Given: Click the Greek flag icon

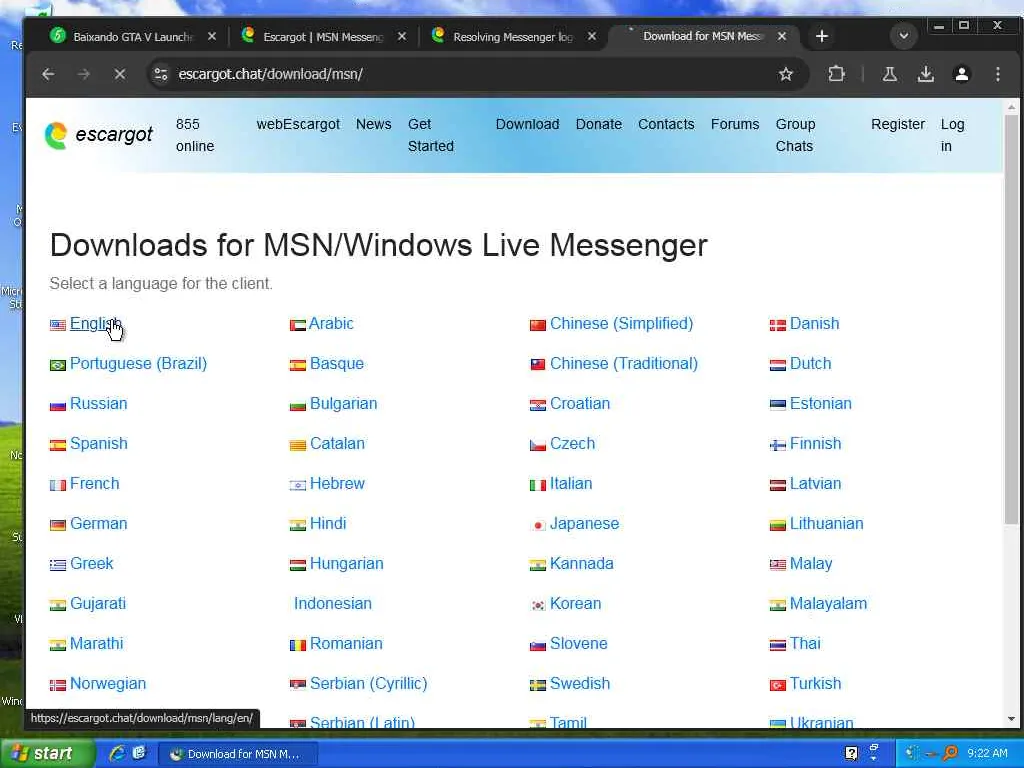Looking at the screenshot, I should pyautogui.click(x=57, y=565).
